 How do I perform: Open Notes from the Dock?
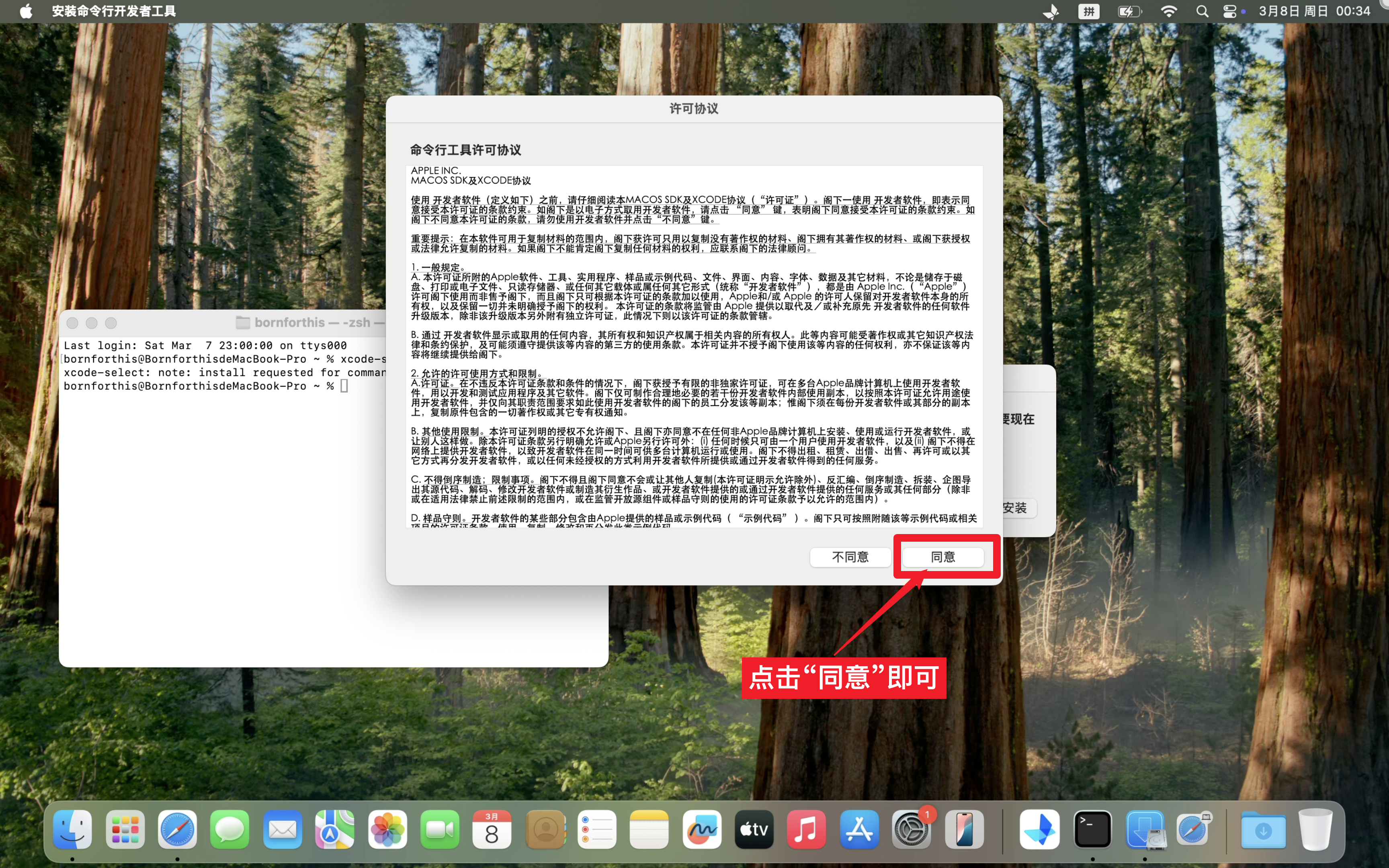point(649,829)
